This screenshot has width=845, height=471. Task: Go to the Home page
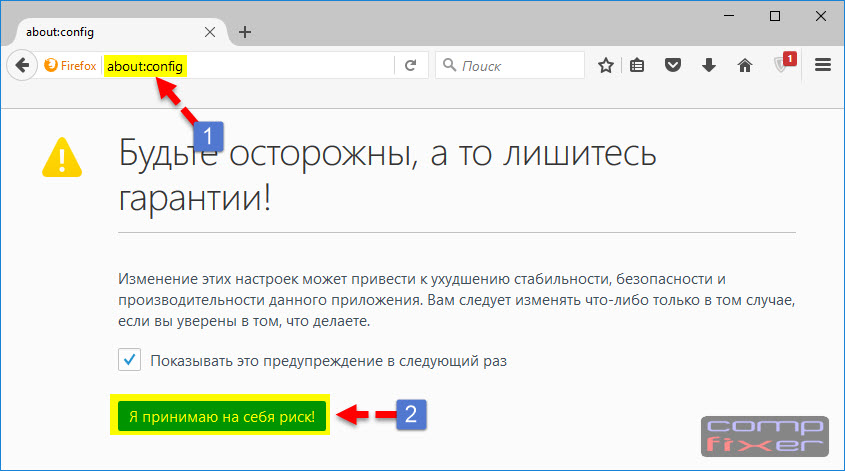click(x=744, y=66)
